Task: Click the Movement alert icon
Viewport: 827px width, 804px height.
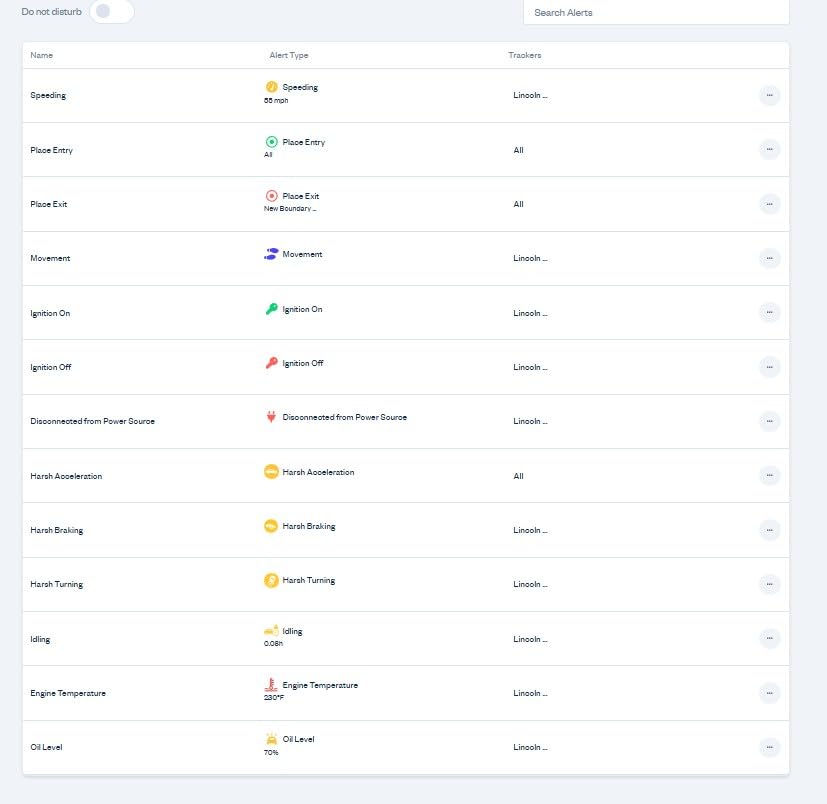Action: click(x=271, y=254)
